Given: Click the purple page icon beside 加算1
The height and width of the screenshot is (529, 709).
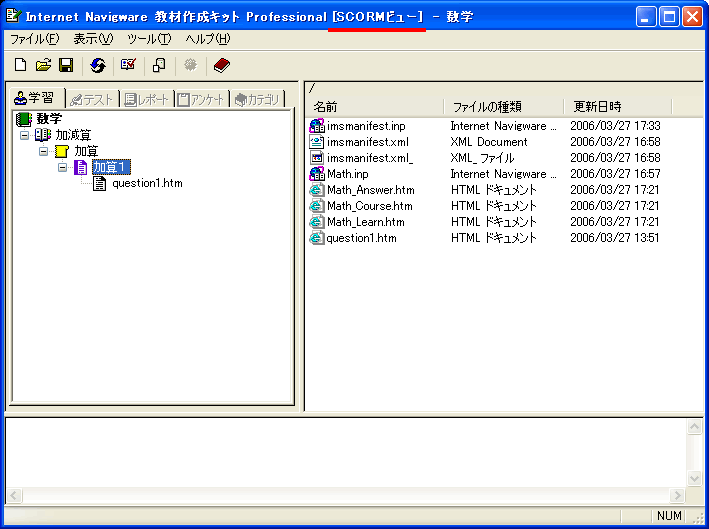Looking at the screenshot, I should [80, 167].
